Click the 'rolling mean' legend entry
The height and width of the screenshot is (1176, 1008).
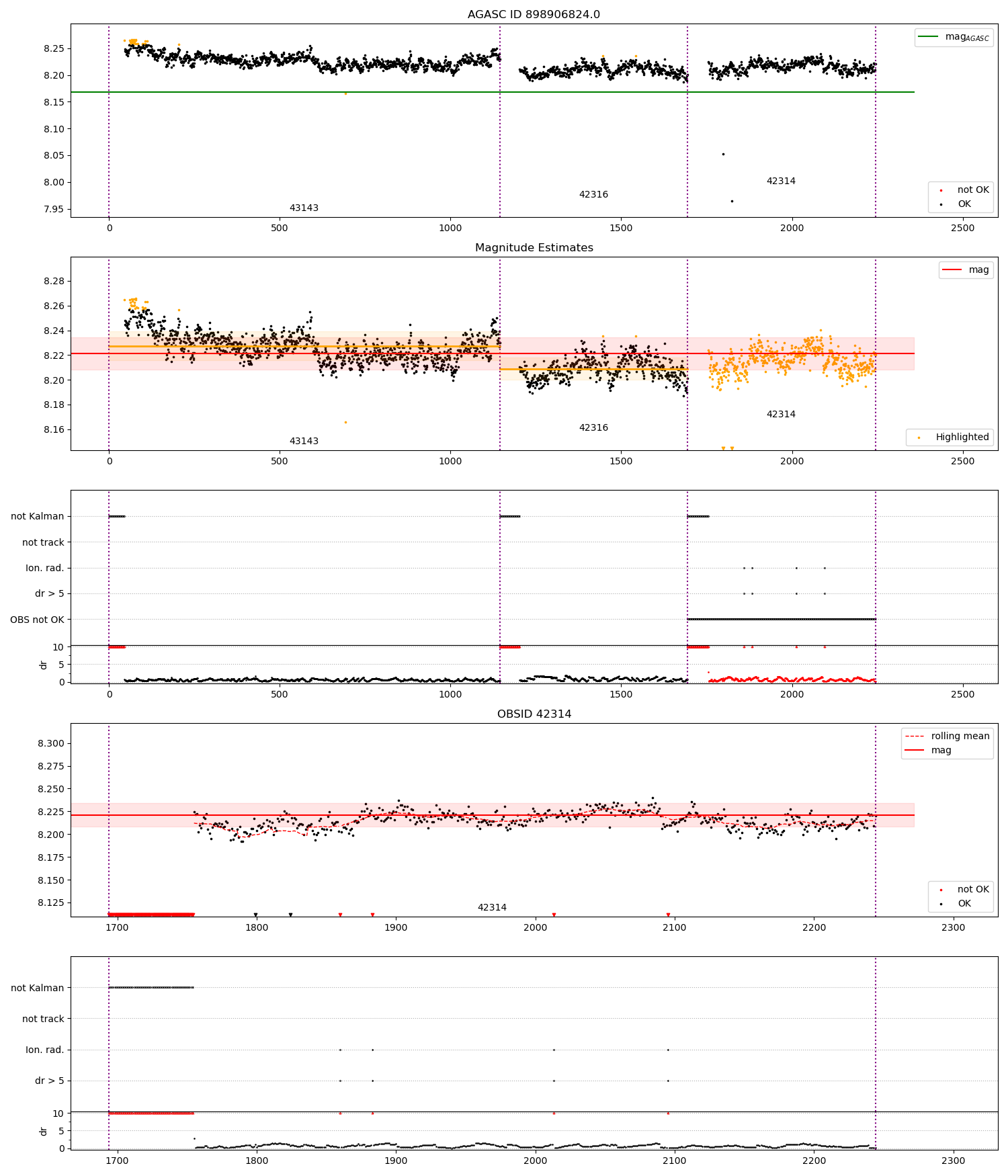tap(947, 737)
